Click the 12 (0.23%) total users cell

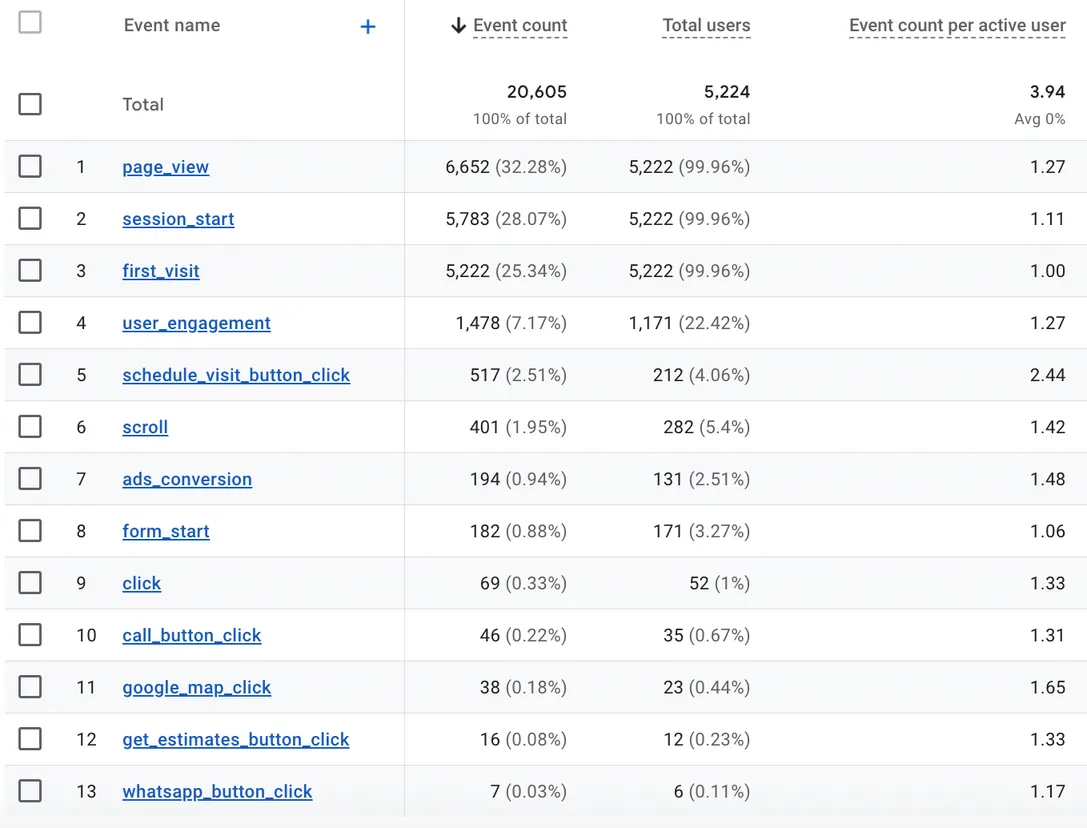(706, 739)
